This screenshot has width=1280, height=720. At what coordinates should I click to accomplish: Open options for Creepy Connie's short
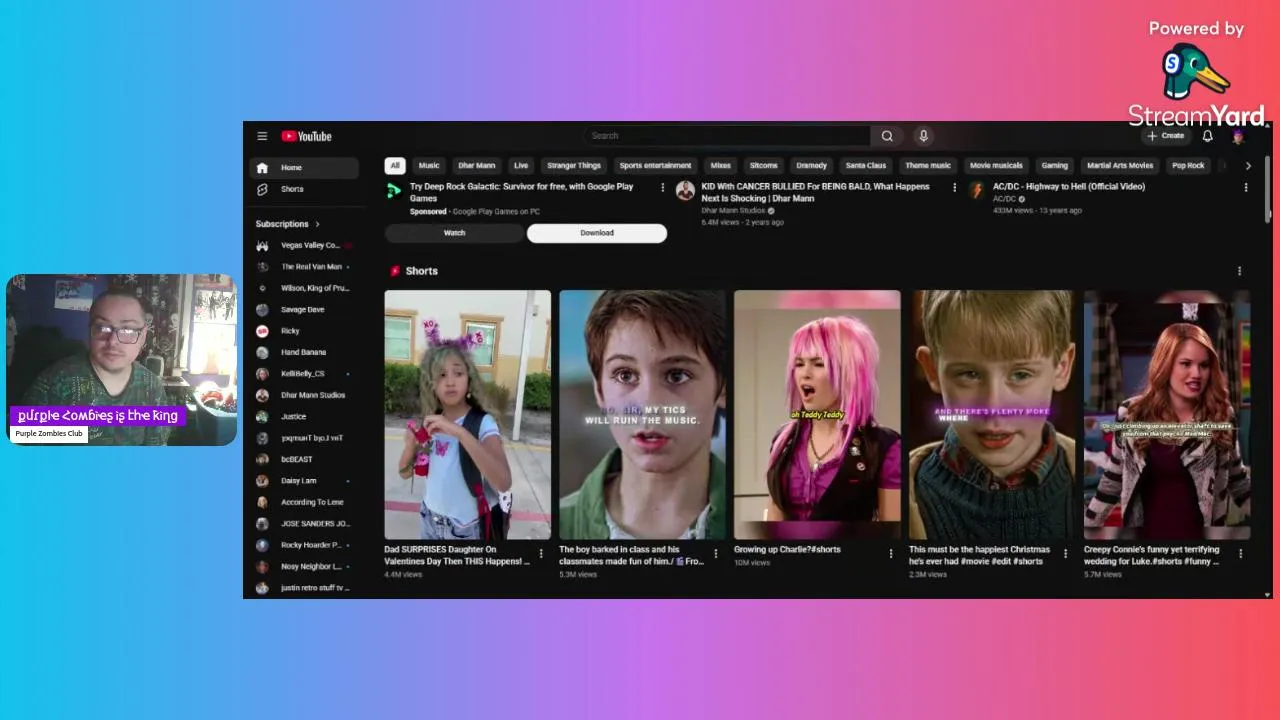1241,553
